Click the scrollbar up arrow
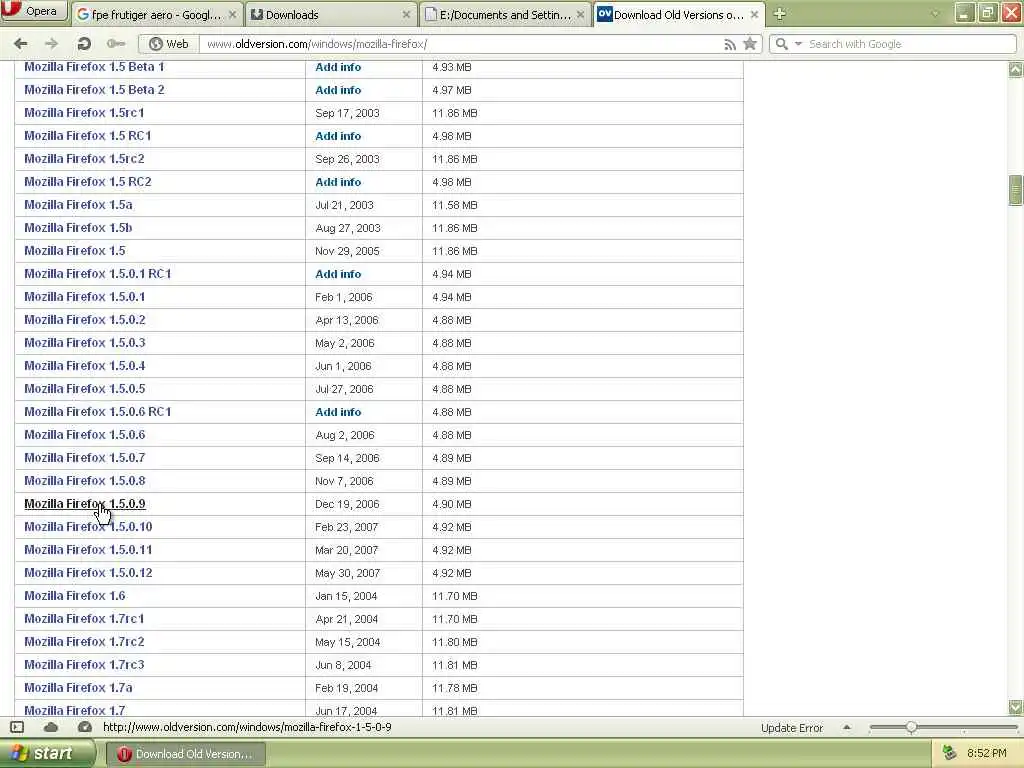Image resolution: width=1024 pixels, height=768 pixels. coord(1016,69)
